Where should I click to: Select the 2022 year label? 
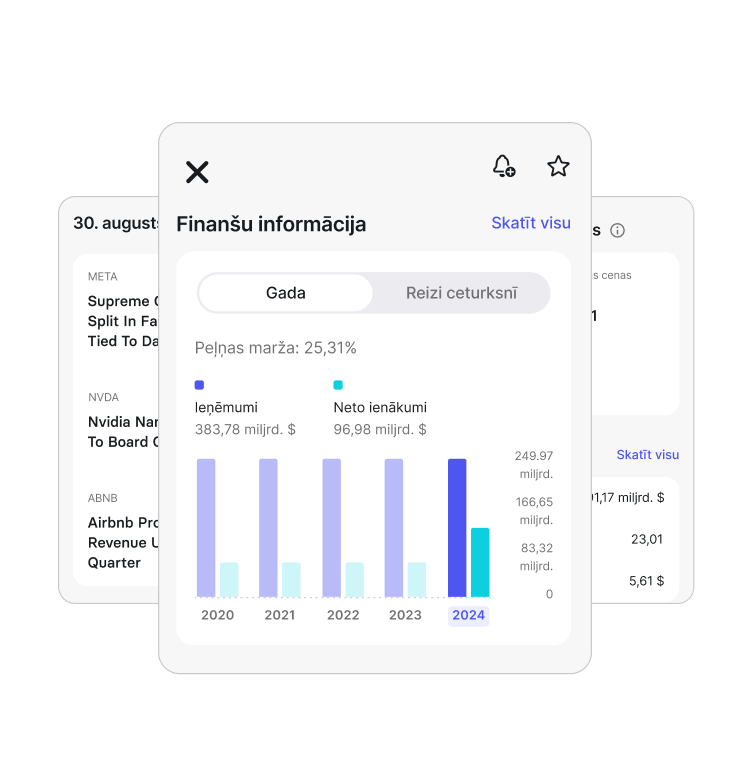(343, 615)
